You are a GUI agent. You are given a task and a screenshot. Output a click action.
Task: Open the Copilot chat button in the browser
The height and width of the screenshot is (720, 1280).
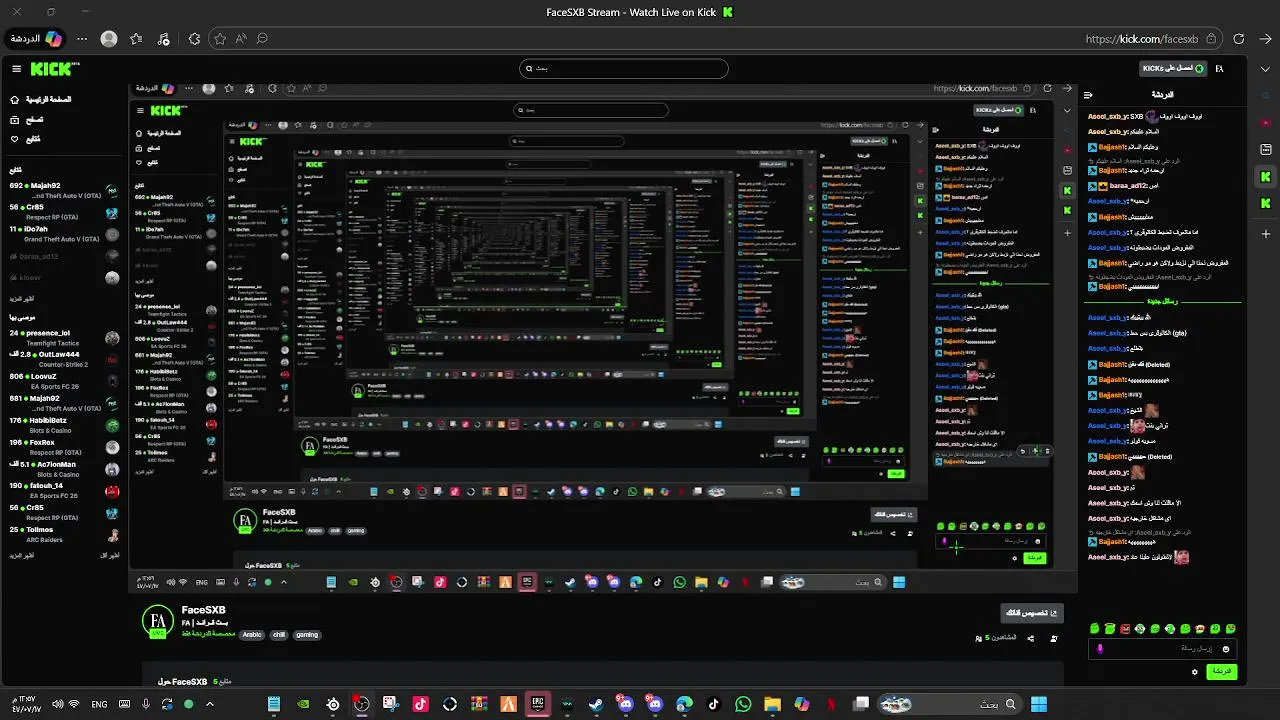(x=36, y=39)
